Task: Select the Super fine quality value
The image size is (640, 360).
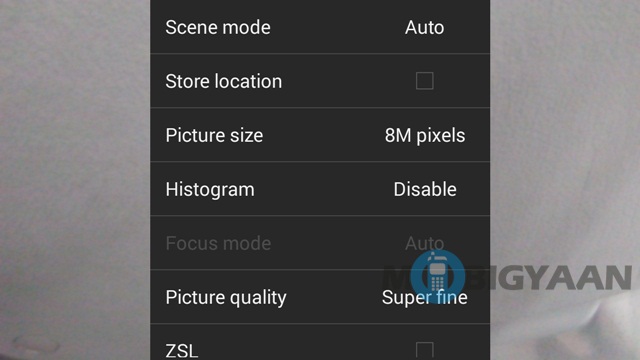Action: pos(424,297)
